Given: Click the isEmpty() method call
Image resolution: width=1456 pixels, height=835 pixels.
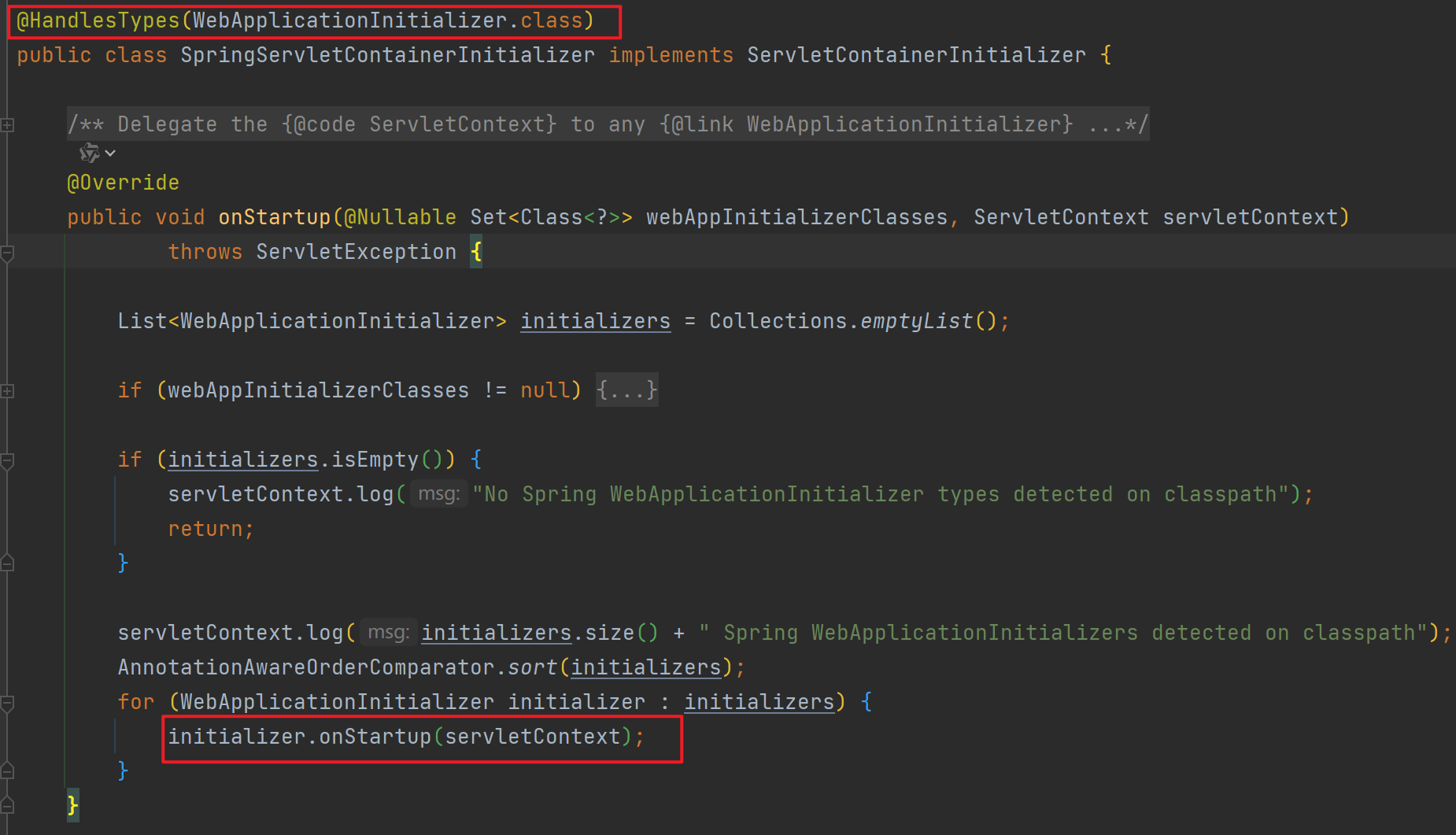Looking at the screenshot, I should pyautogui.click(x=388, y=460).
